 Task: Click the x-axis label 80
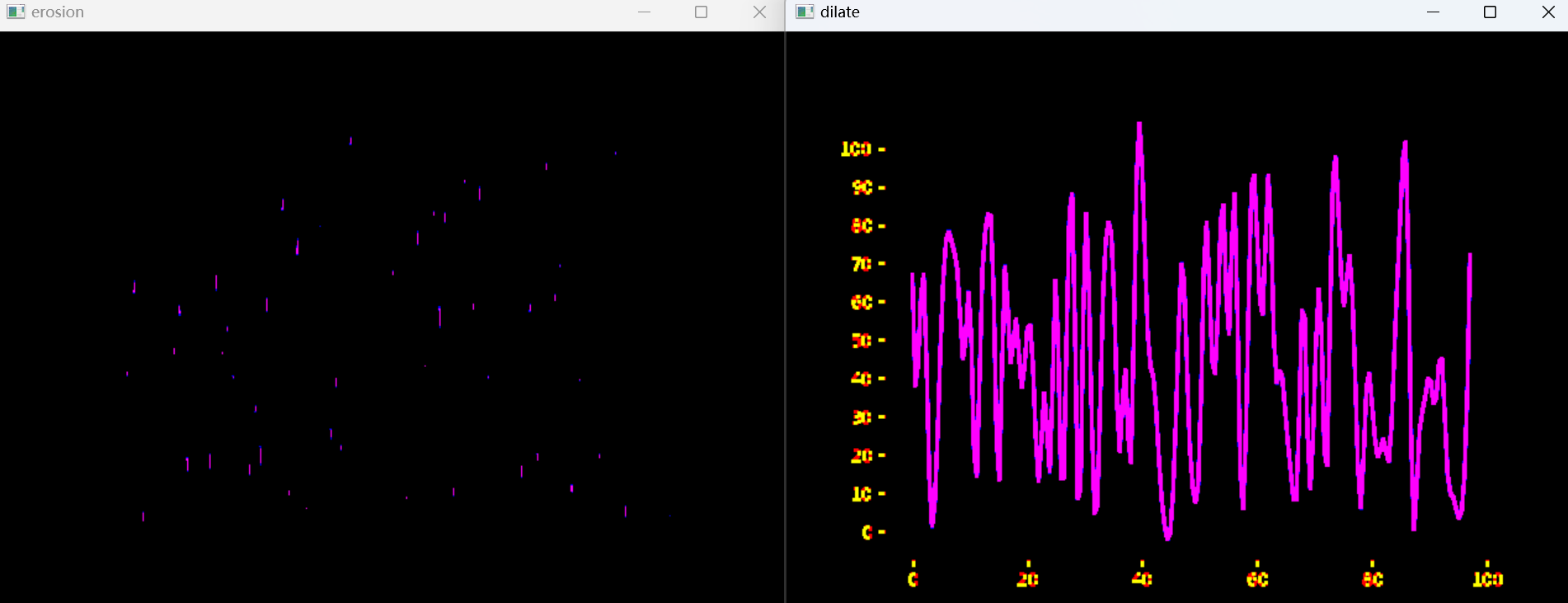[1373, 579]
